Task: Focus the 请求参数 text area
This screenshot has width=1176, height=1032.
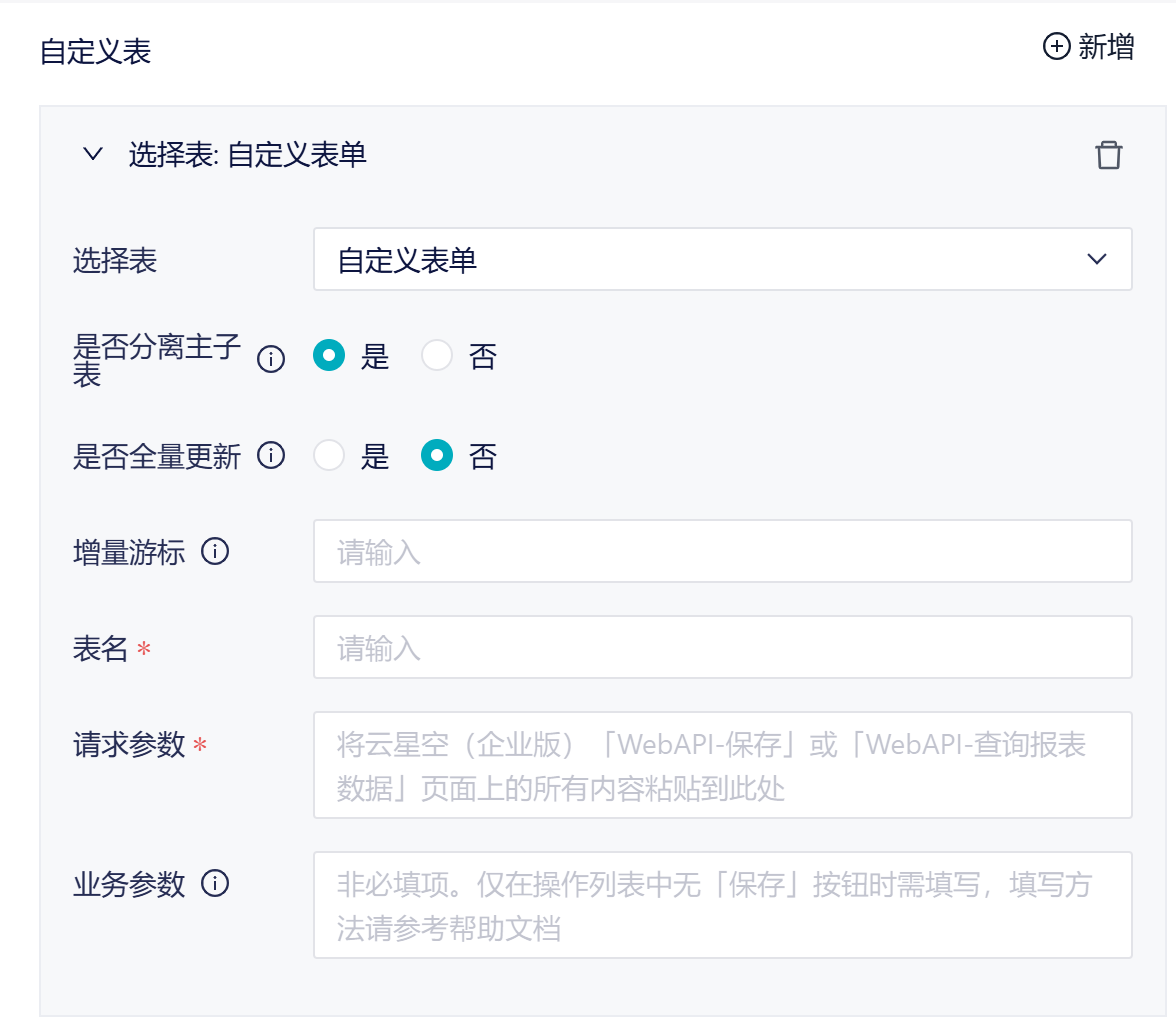Action: click(x=722, y=765)
